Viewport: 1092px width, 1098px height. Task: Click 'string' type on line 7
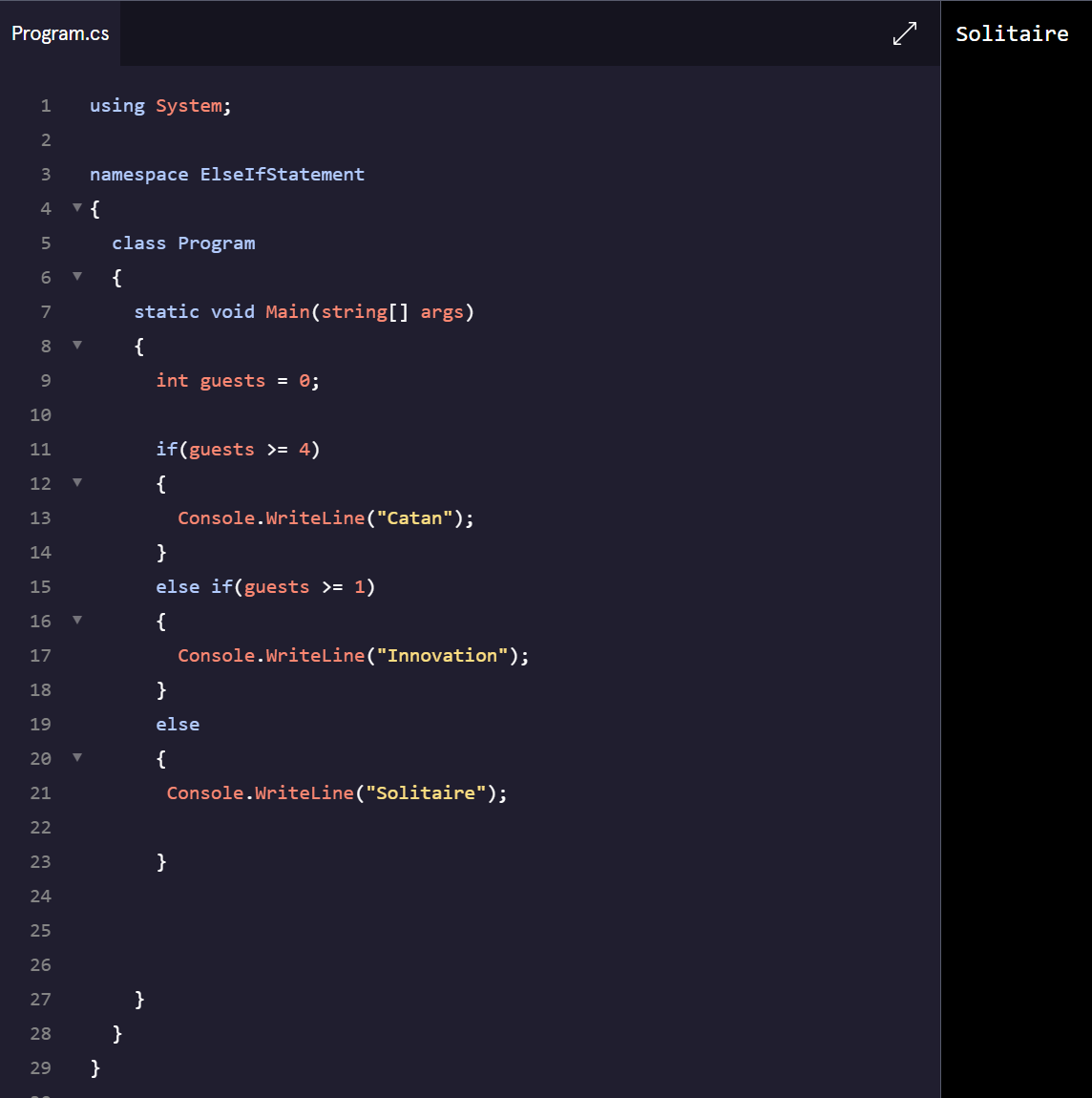click(354, 311)
